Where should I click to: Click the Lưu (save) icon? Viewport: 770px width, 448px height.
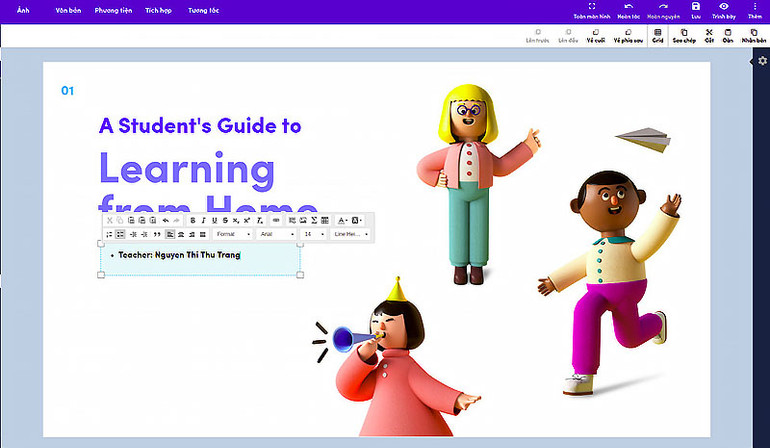click(x=696, y=10)
